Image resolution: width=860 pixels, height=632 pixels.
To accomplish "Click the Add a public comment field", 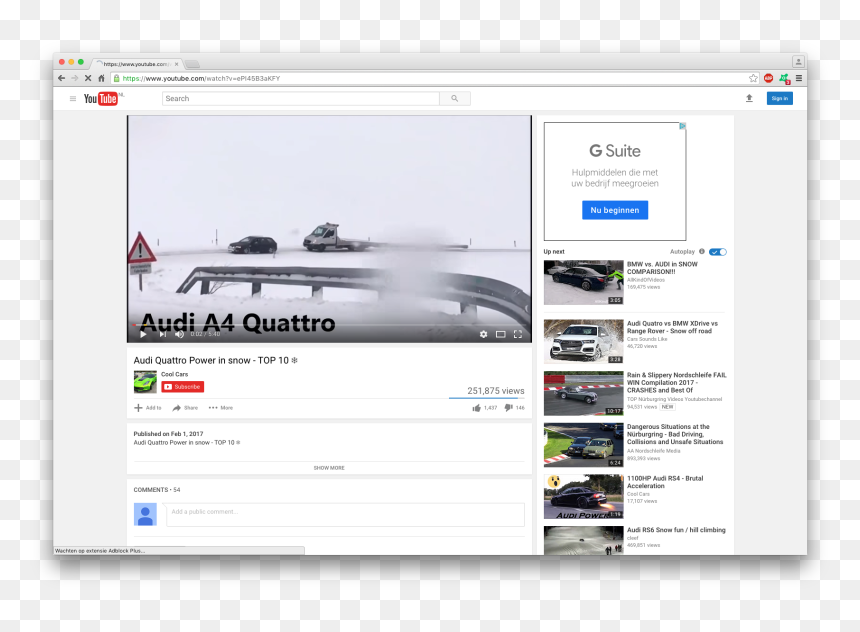I will click(345, 515).
